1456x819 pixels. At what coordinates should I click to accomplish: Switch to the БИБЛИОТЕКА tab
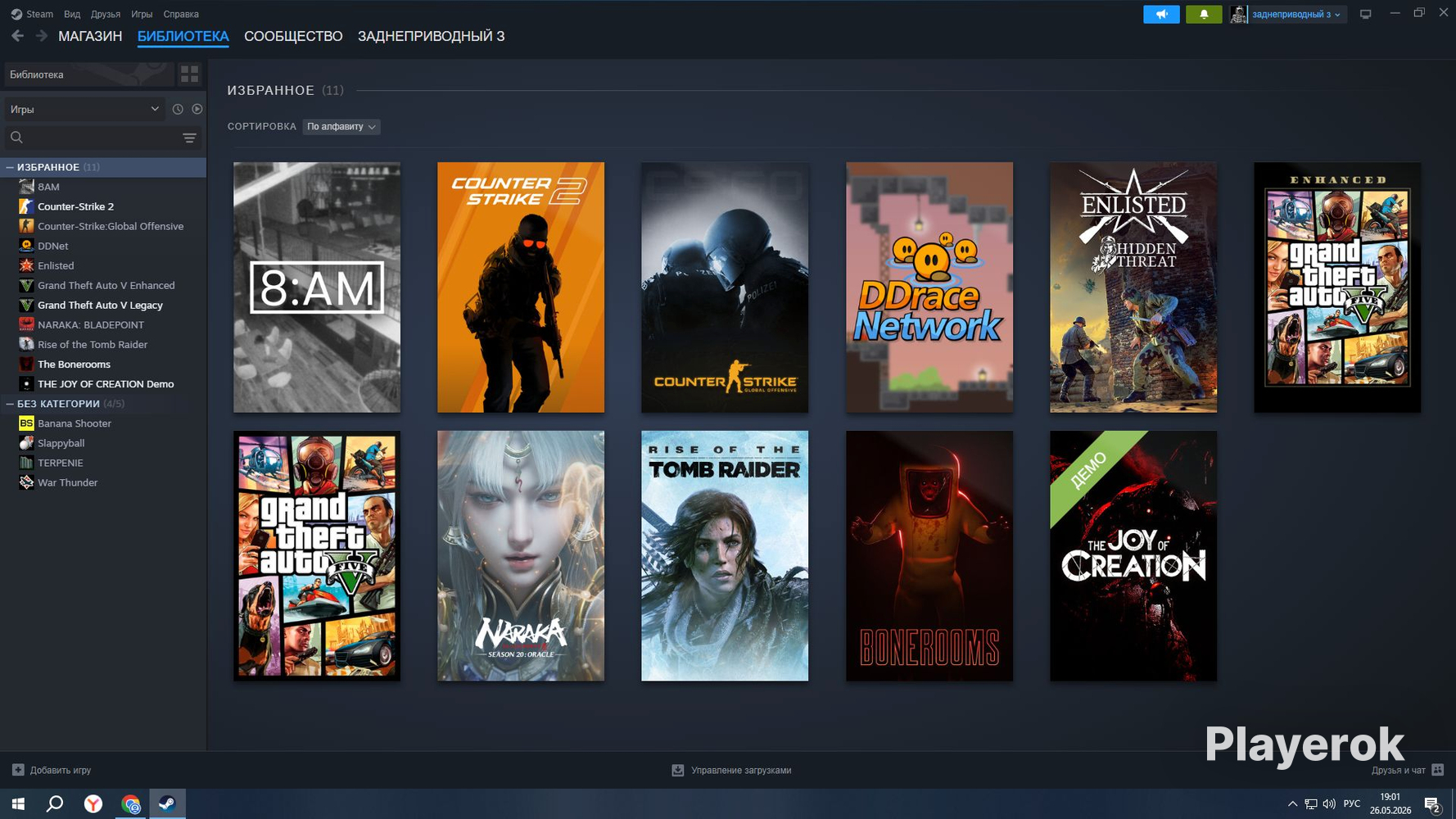pos(183,36)
